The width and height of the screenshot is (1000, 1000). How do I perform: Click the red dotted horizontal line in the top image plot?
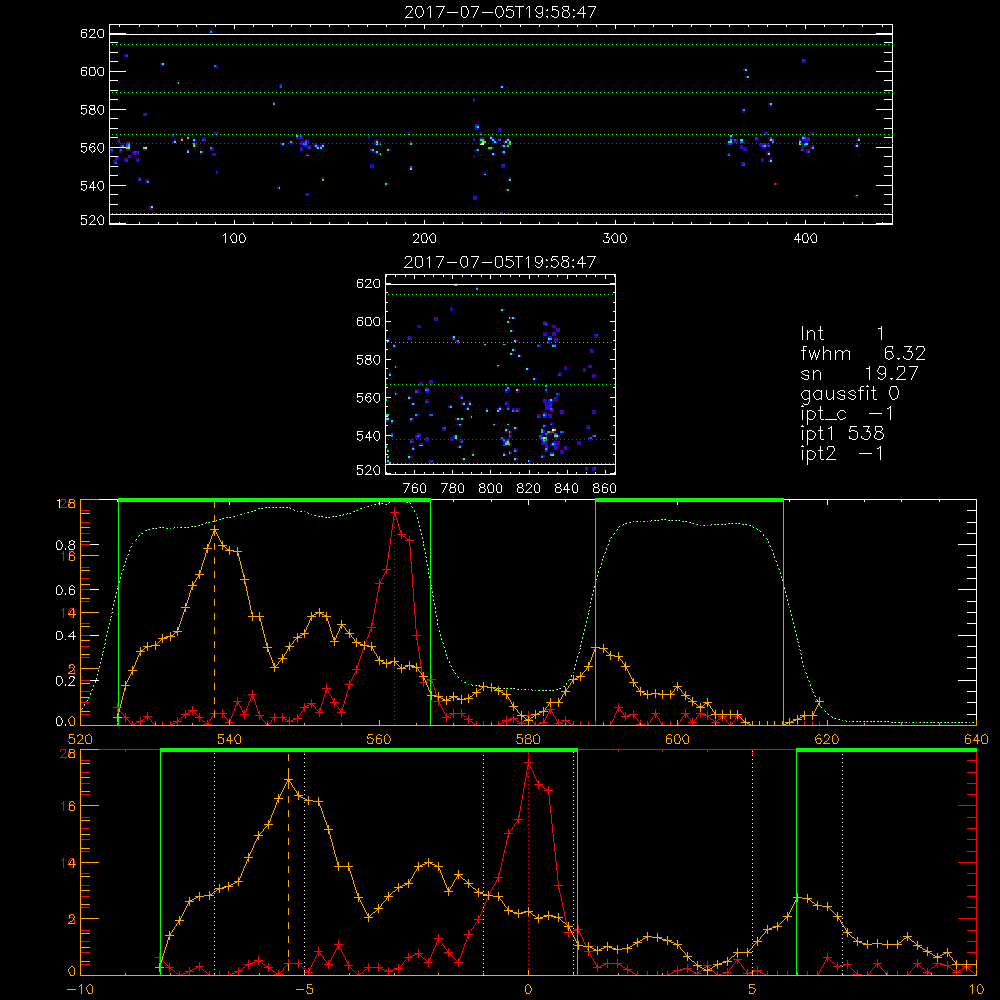coord(501,143)
